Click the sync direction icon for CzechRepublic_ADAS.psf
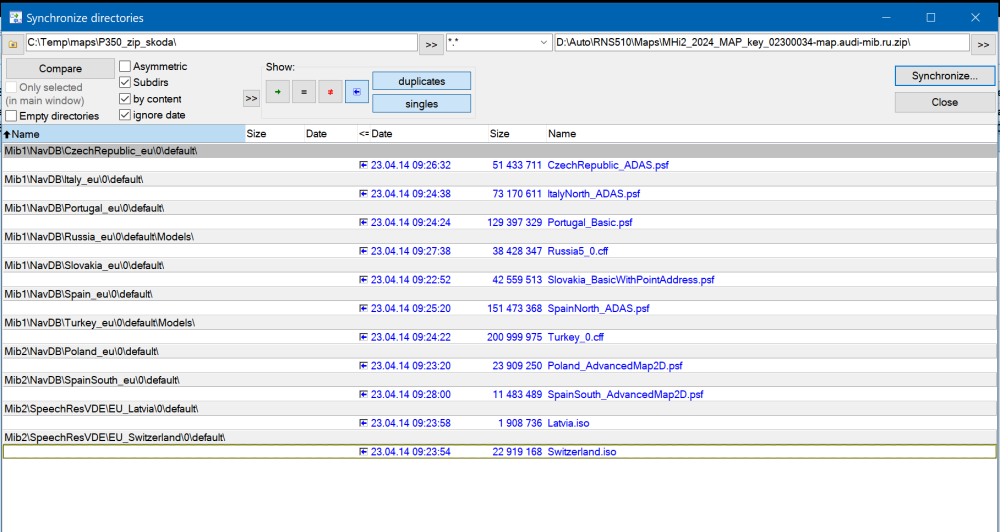The image size is (1000, 532). click(363, 165)
